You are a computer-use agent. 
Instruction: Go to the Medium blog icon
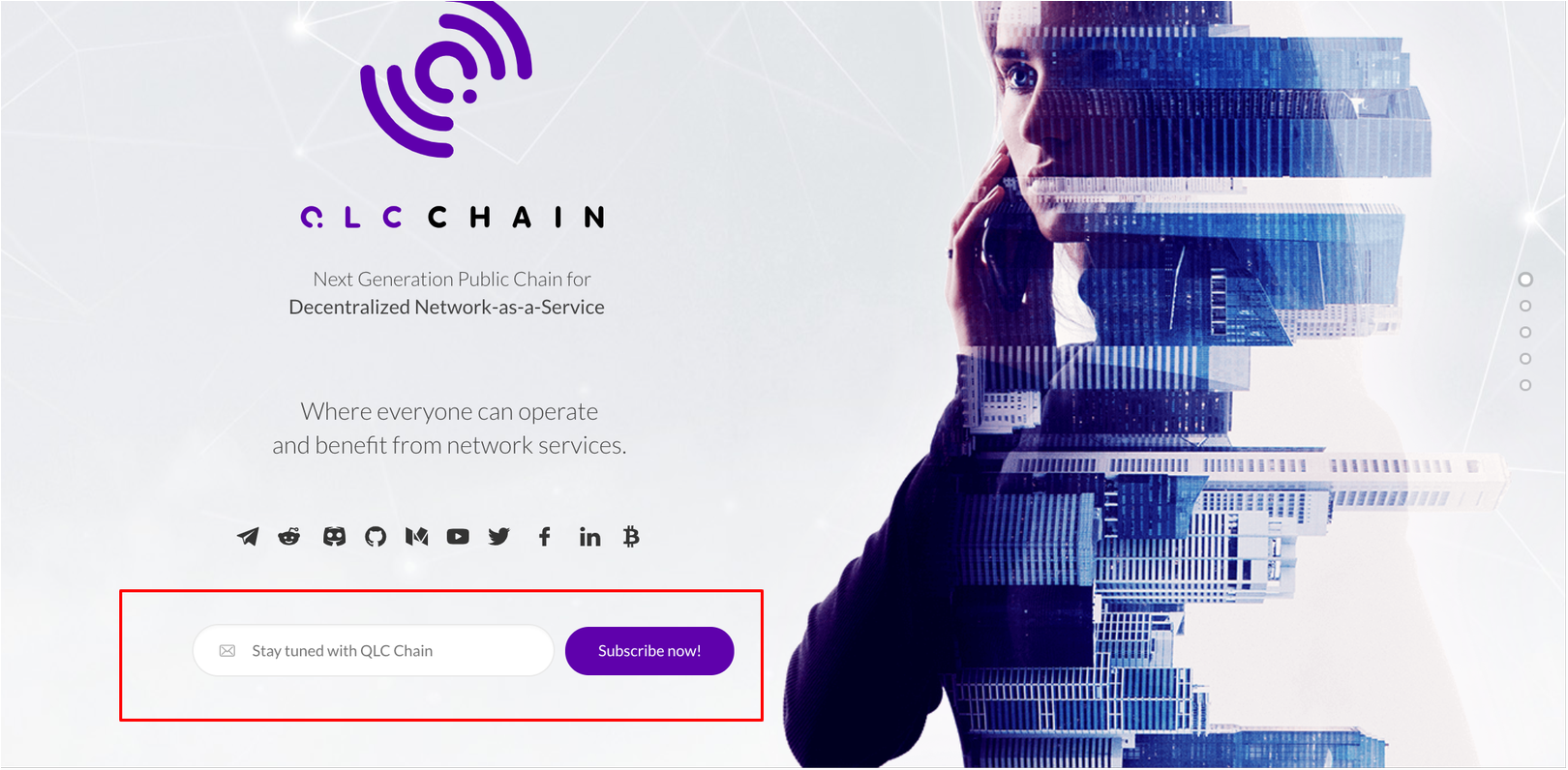[417, 536]
